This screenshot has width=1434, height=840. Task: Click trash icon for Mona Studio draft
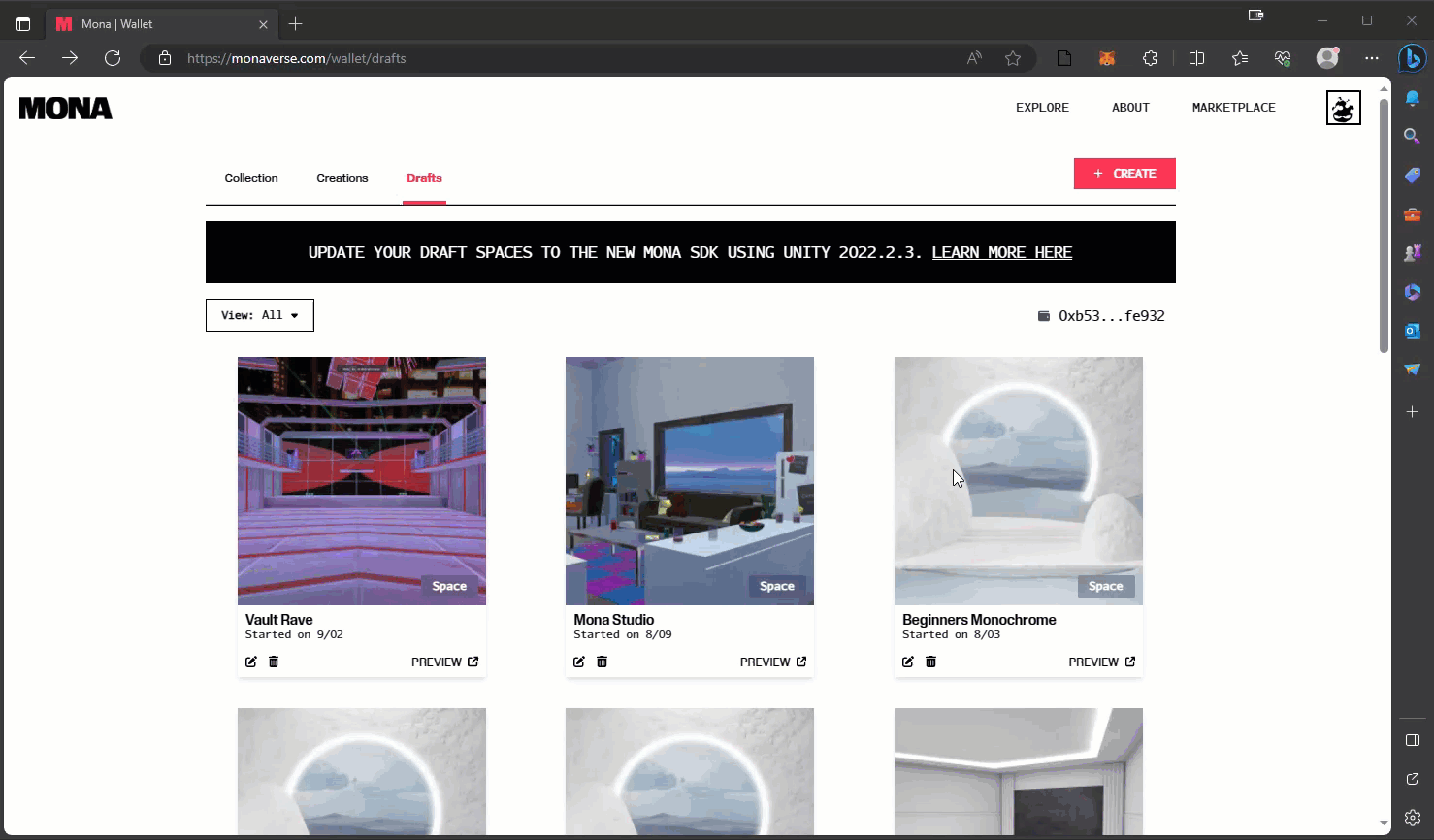[x=602, y=662]
